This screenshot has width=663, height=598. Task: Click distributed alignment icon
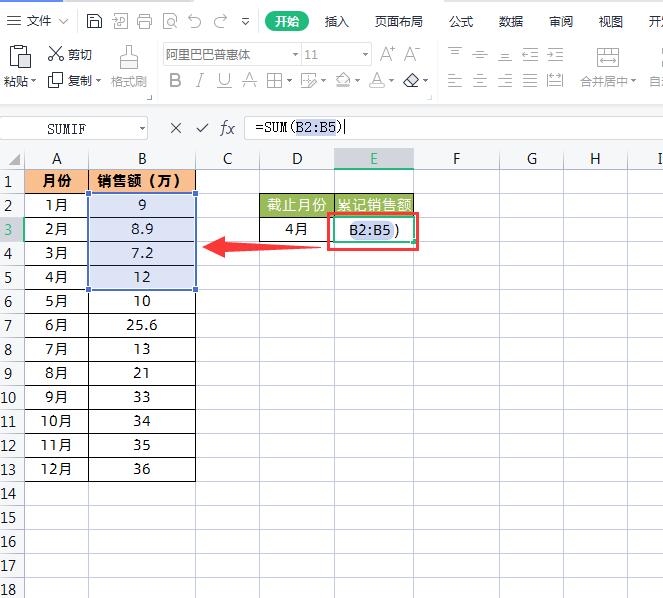click(555, 80)
